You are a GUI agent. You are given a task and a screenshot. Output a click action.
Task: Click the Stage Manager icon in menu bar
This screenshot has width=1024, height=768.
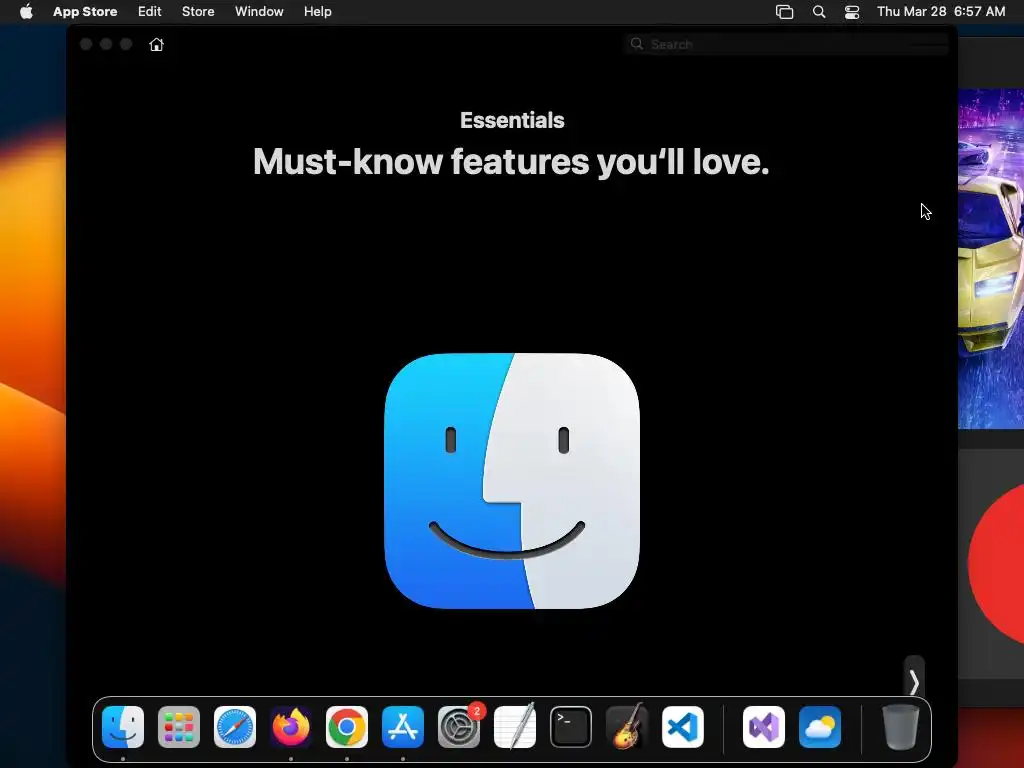click(x=784, y=12)
